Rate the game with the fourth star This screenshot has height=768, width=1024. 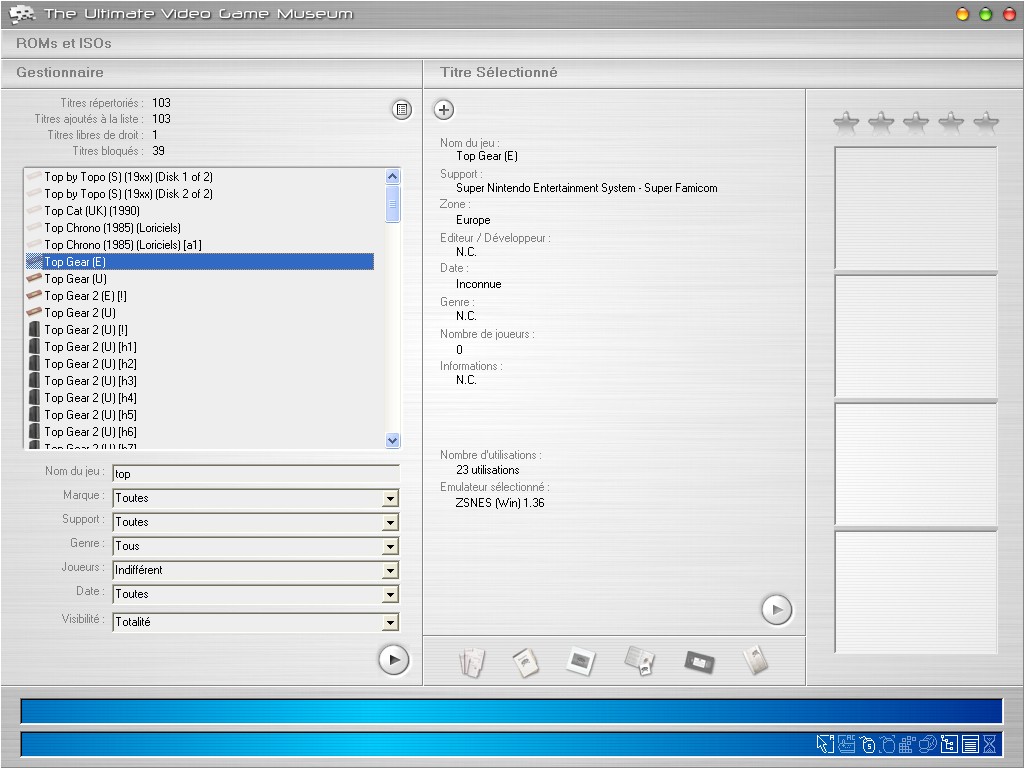point(951,122)
